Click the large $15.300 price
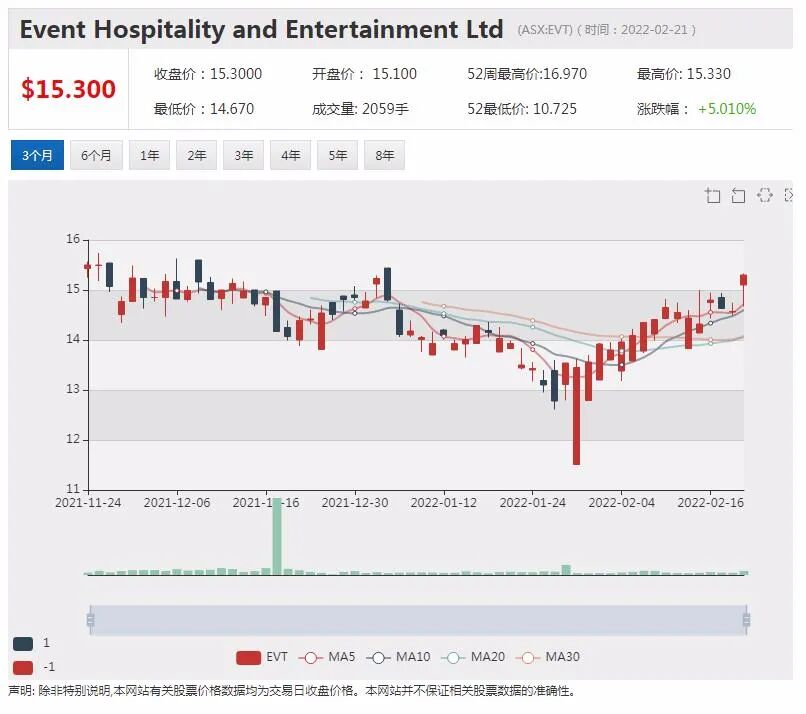The image size is (806, 714). tap(68, 89)
